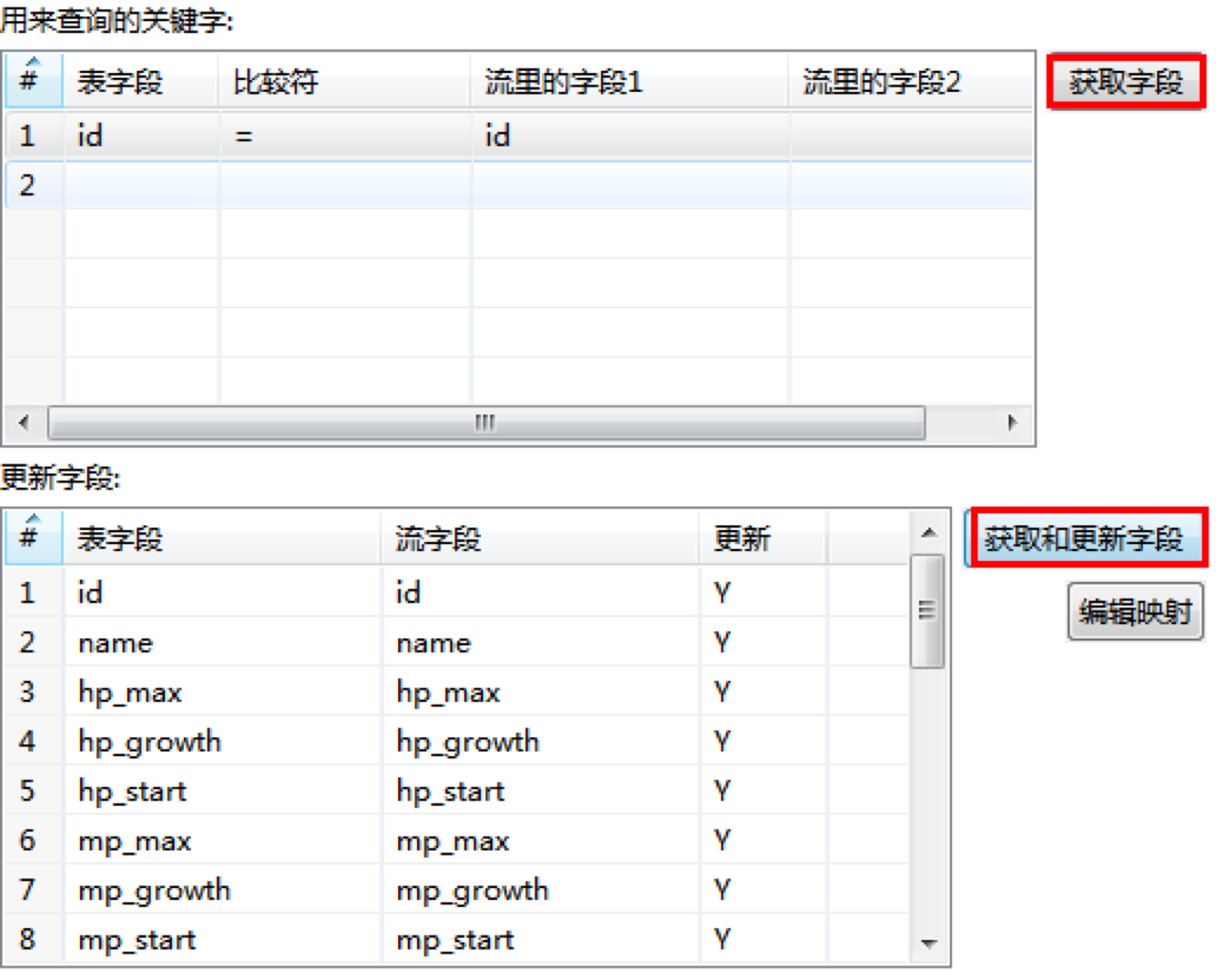Click the 获取字段 button
Screen dimensions: 1216x980
pos(1126,81)
